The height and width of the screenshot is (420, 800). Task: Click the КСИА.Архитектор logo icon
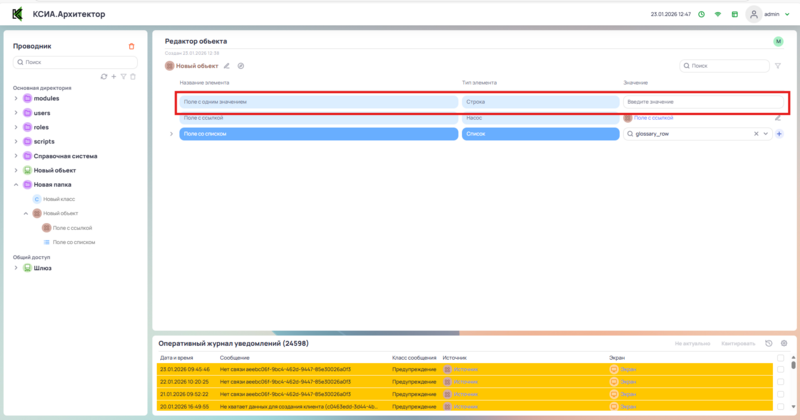coord(17,14)
